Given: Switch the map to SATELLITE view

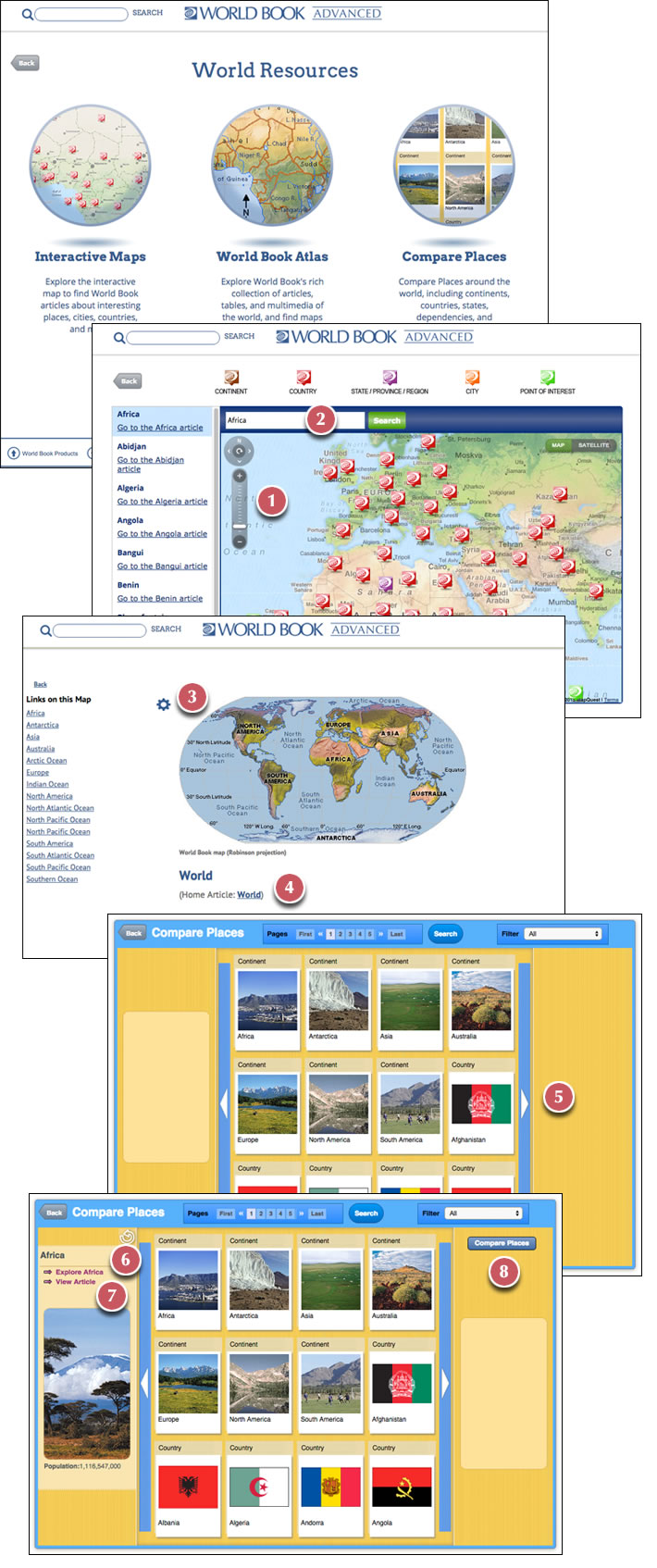Looking at the screenshot, I should point(594,445).
